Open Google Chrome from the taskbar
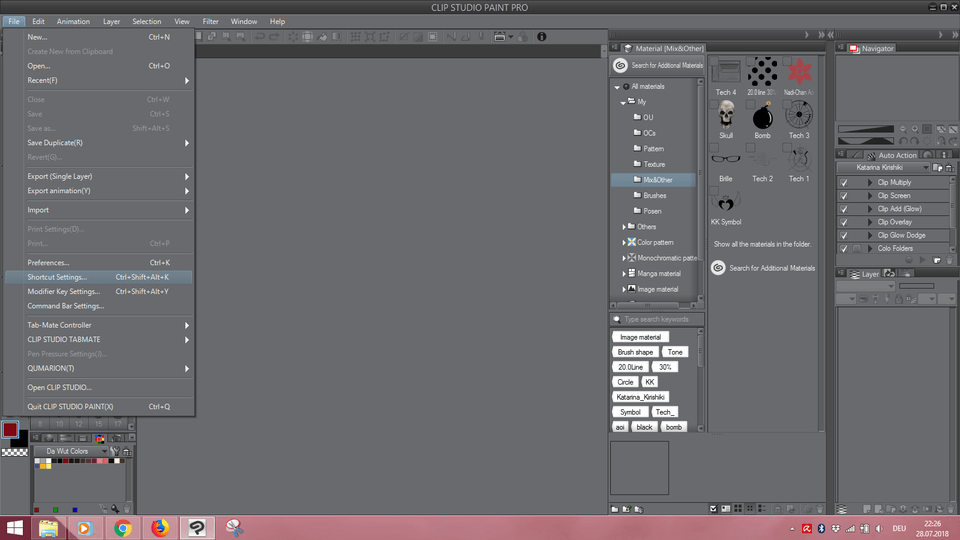960x540 pixels. coord(122,528)
